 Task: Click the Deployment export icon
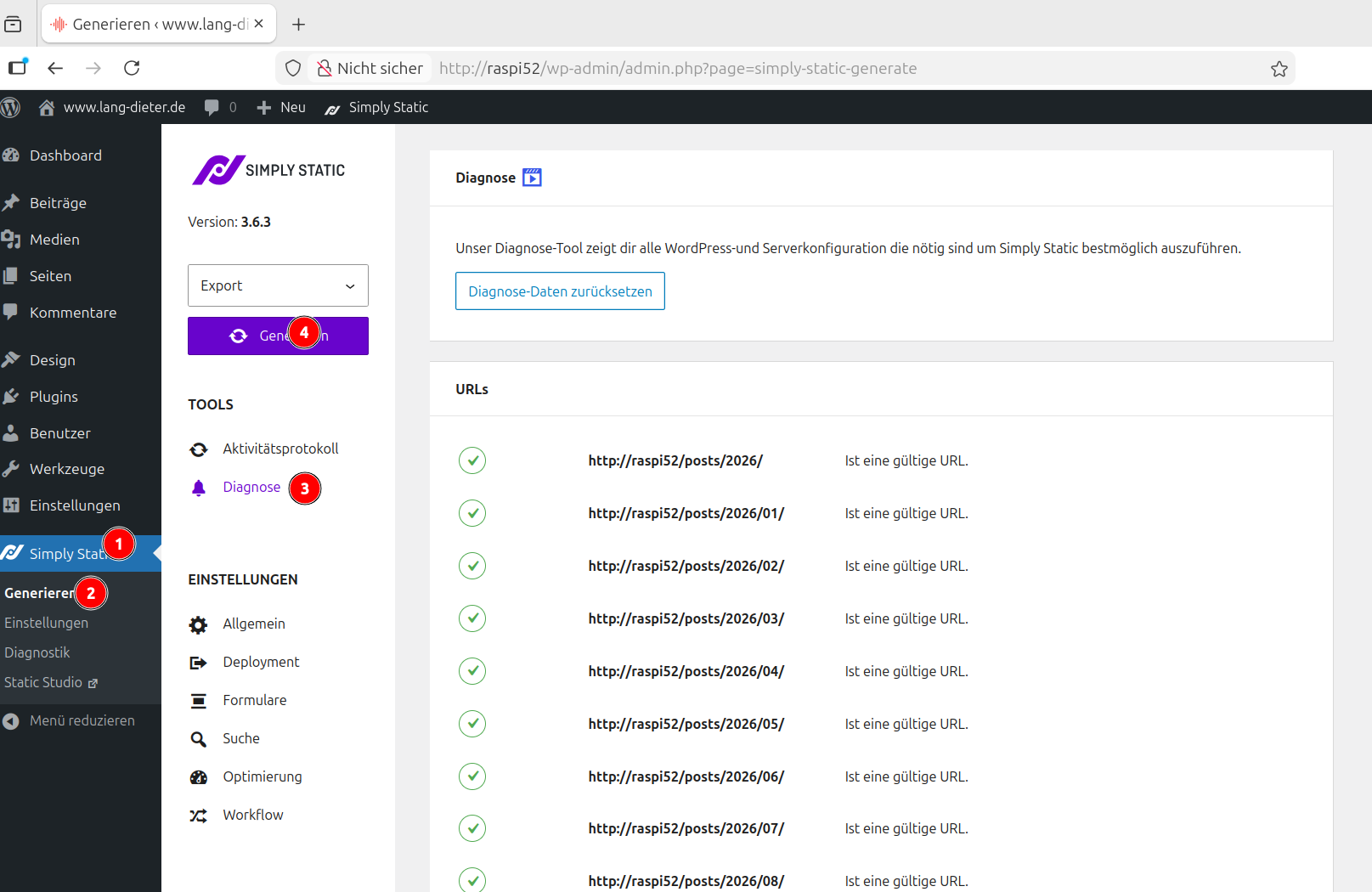[198, 663]
